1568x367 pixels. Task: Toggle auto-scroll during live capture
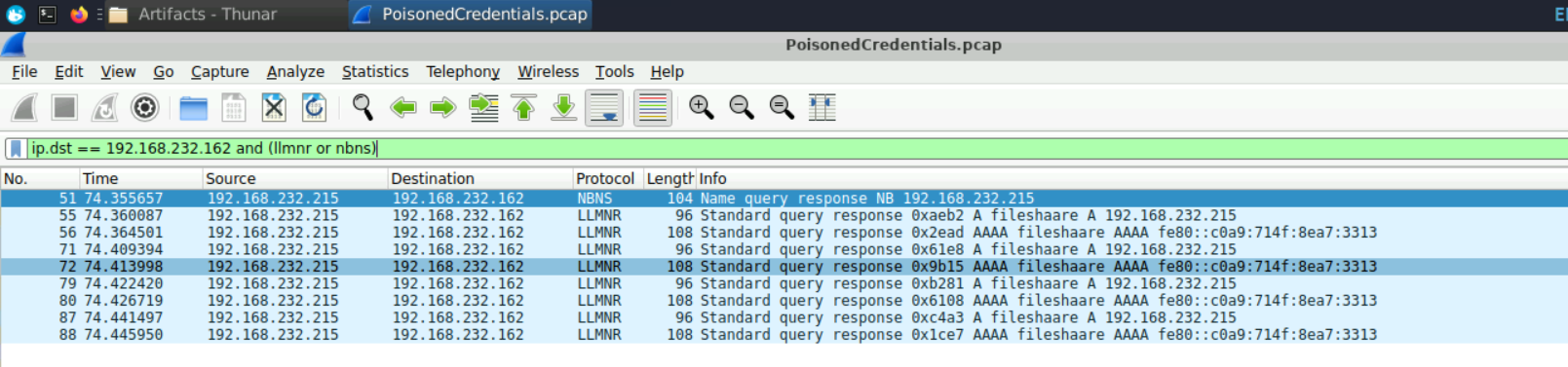click(x=604, y=107)
